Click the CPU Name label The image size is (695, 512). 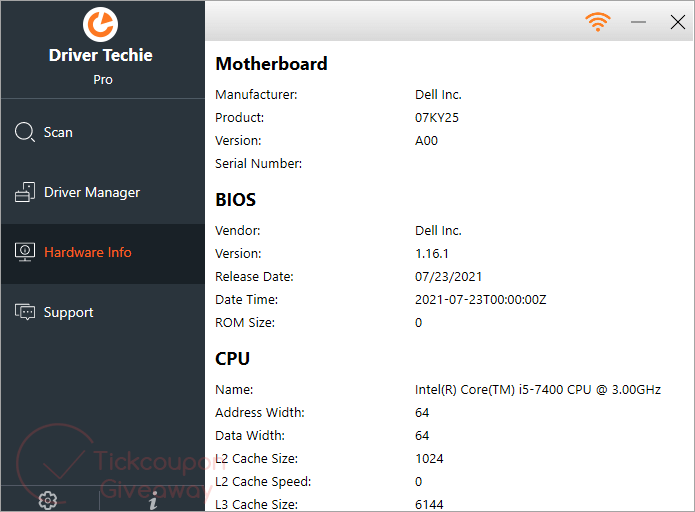tap(234, 390)
